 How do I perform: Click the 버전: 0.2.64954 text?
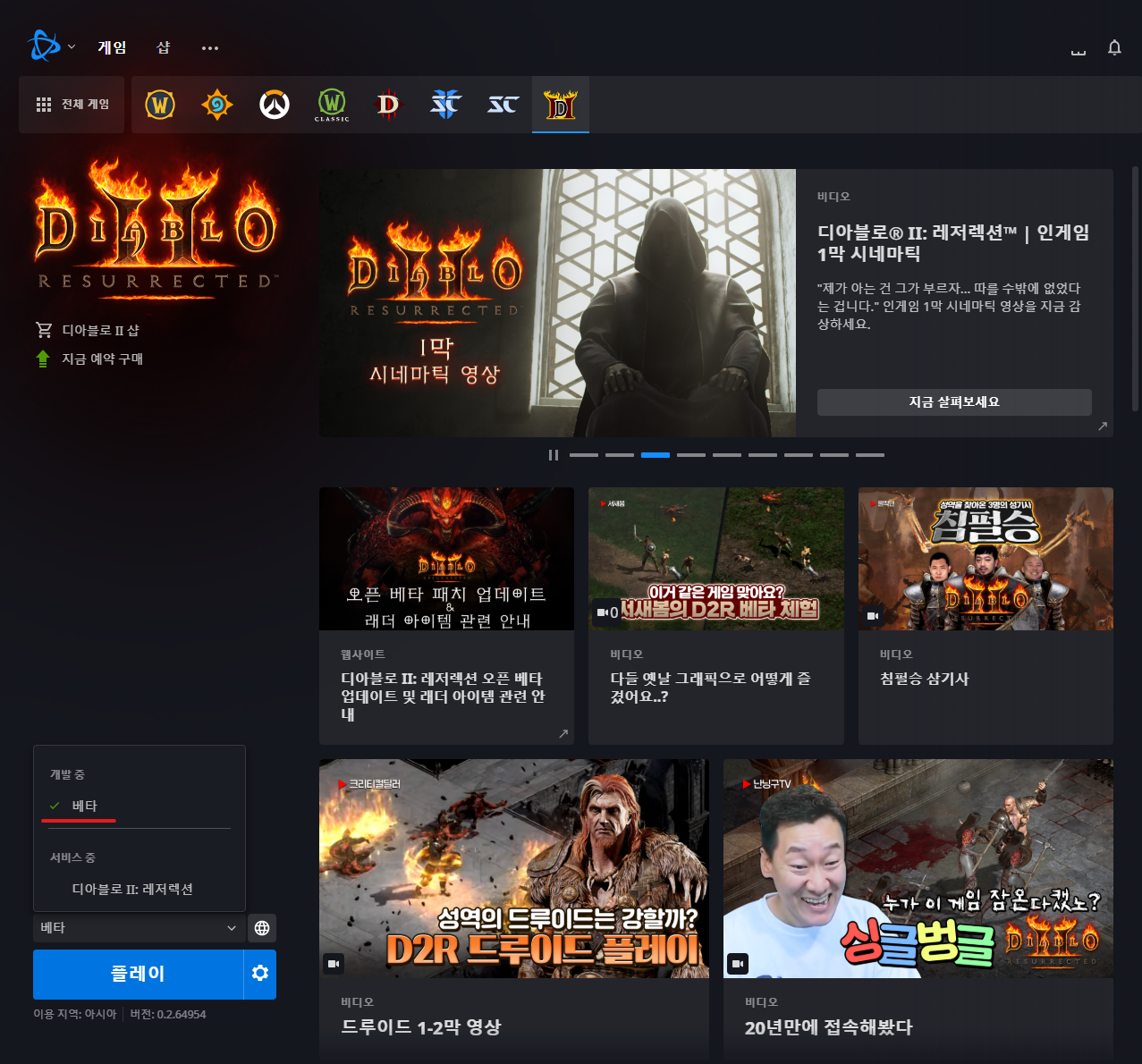[x=168, y=1014]
